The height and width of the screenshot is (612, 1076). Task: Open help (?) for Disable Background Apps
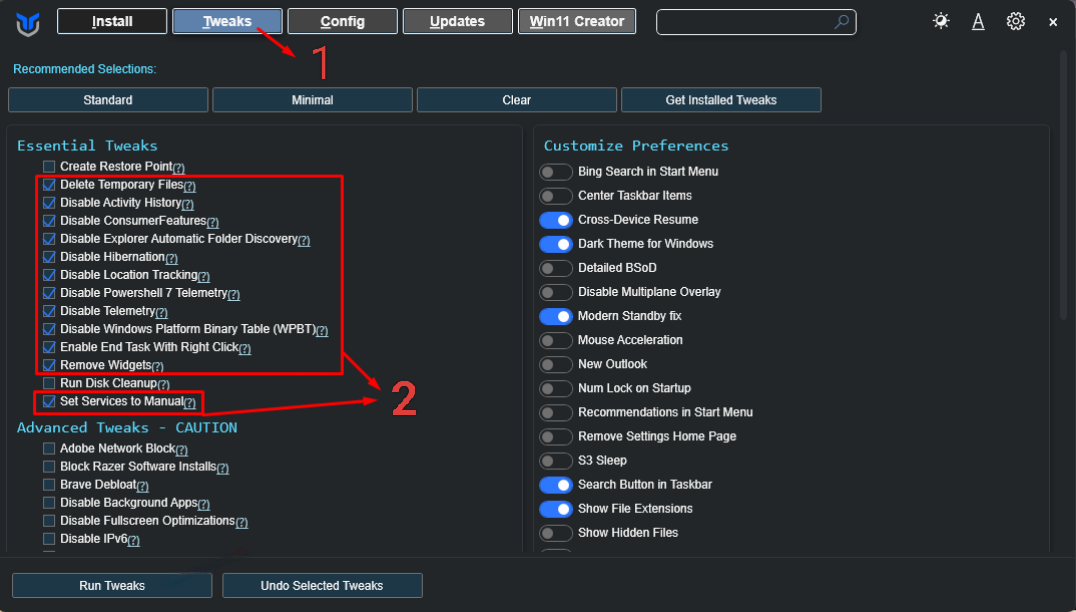pos(204,505)
